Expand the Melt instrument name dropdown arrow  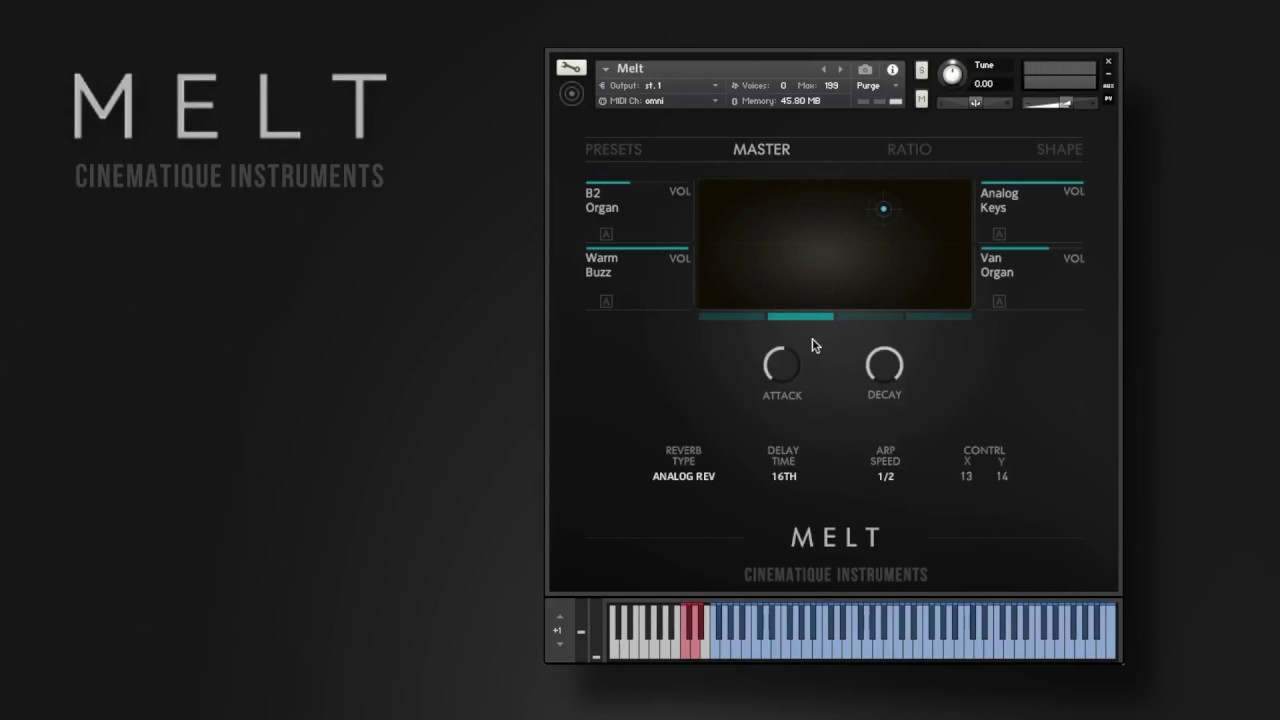pos(605,69)
